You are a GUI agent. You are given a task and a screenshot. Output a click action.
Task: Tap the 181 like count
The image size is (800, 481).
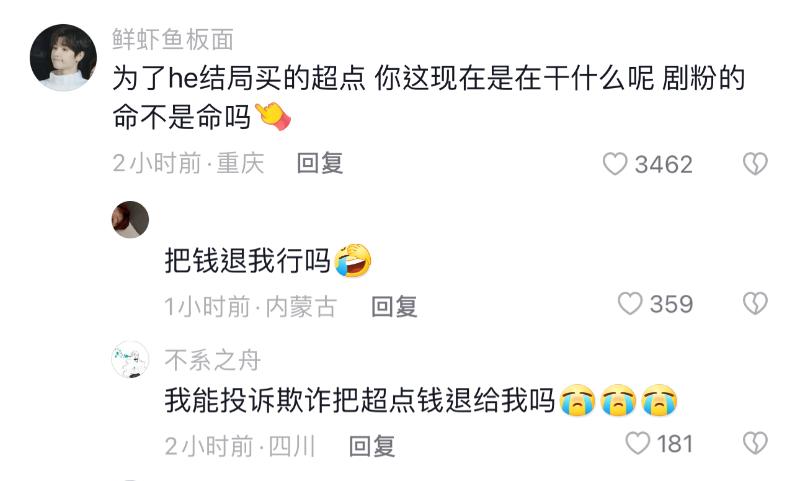pyautogui.click(x=674, y=443)
